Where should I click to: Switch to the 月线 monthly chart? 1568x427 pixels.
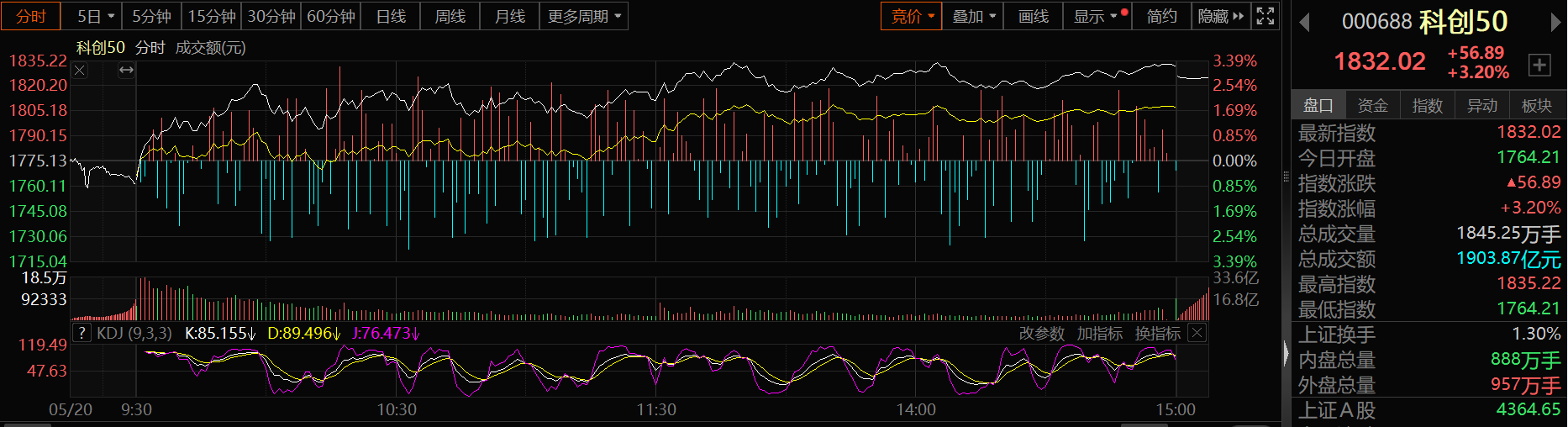point(510,16)
